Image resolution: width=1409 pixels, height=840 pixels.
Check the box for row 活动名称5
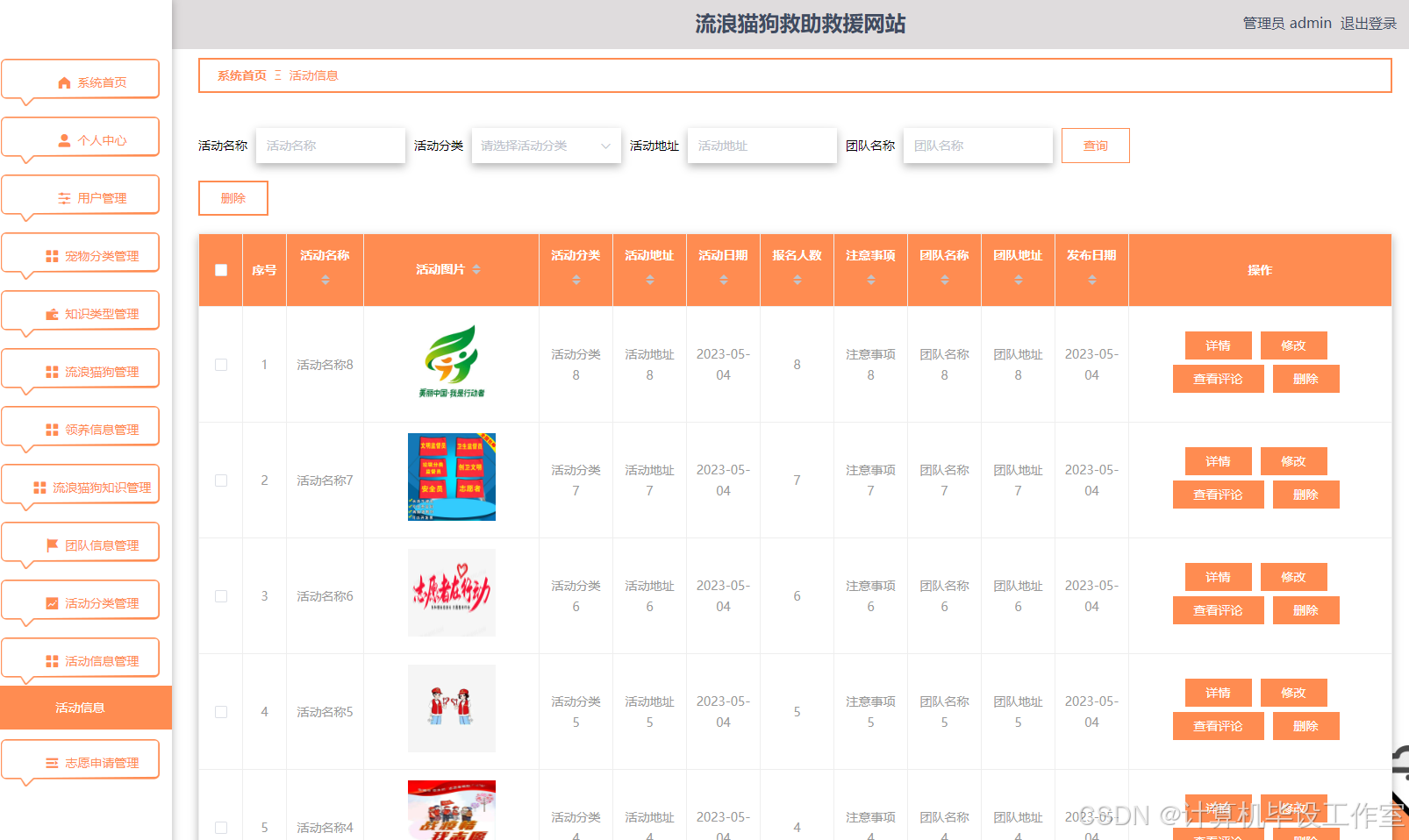point(221,712)
